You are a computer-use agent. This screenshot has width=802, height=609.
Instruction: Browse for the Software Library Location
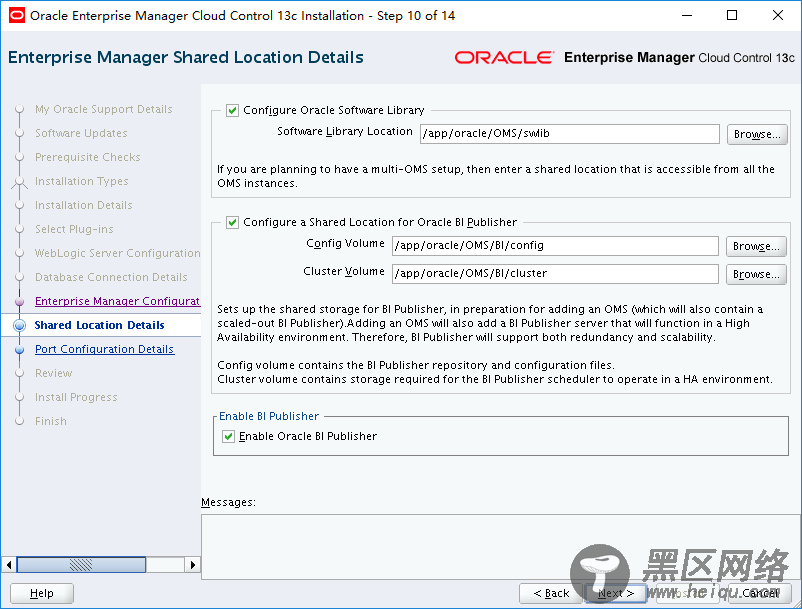point(757,134)
